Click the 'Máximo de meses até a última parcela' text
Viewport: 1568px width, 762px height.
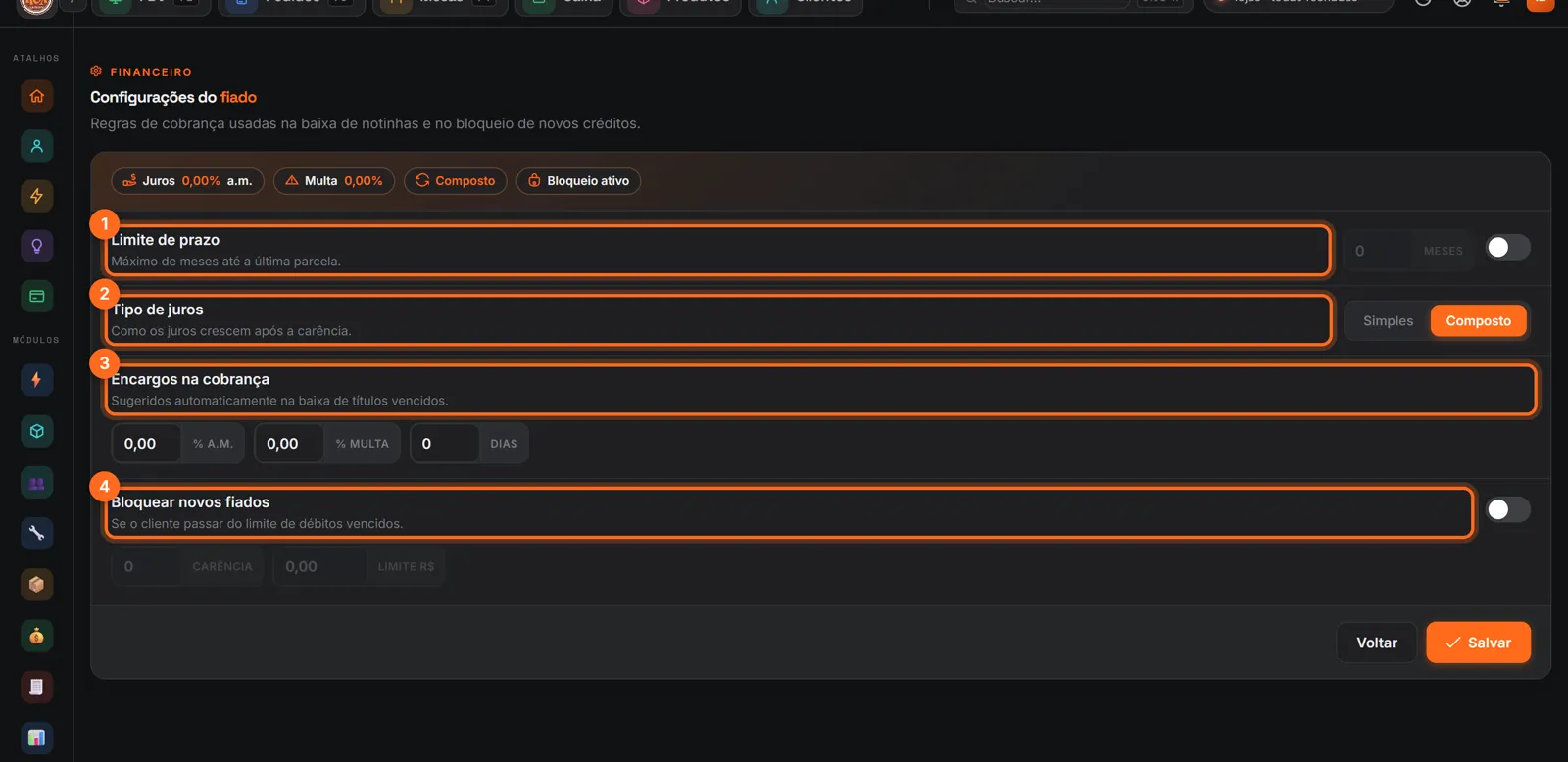click(225, 262)
